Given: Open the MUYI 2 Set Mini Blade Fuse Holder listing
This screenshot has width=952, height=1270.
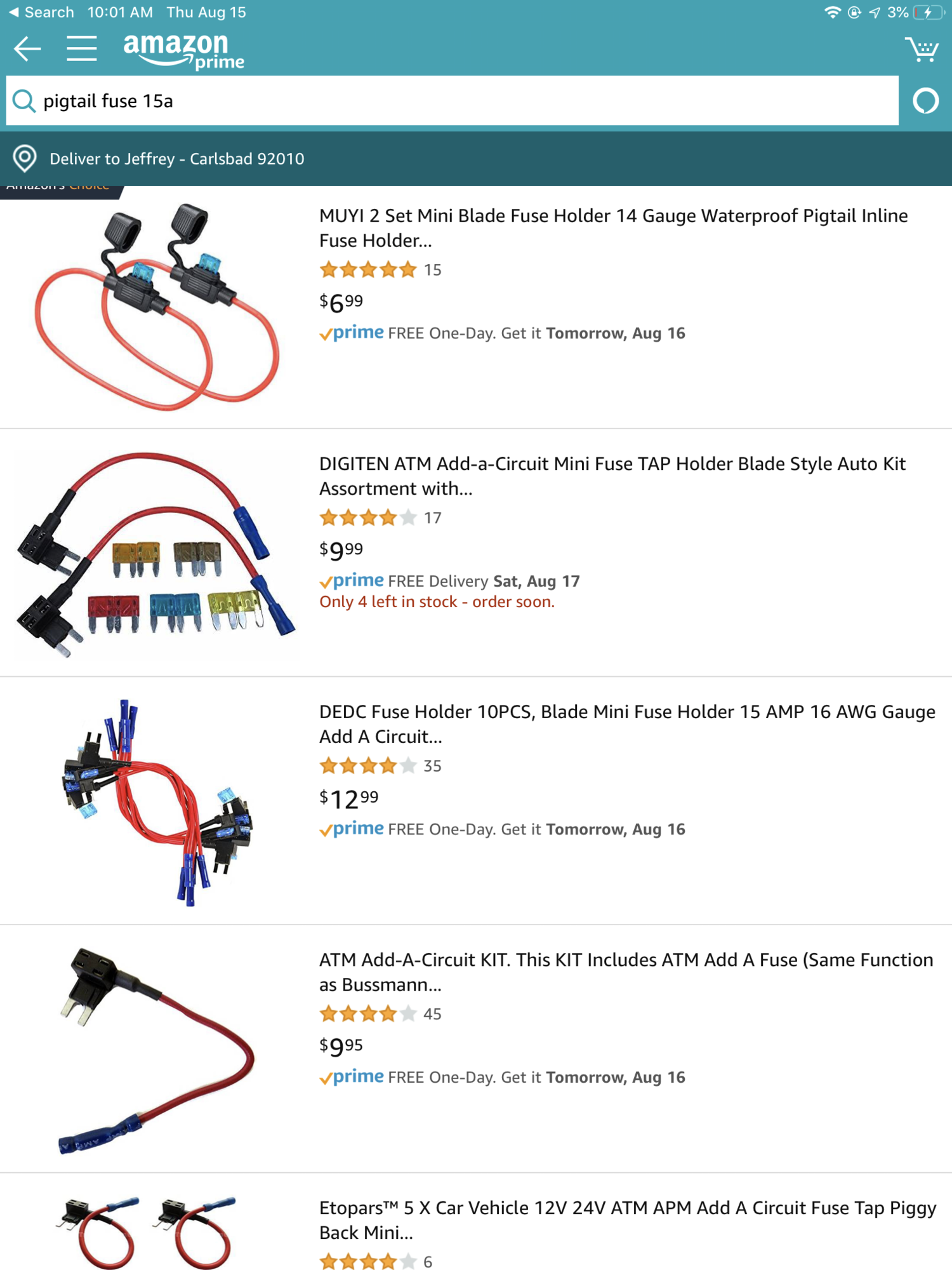Looking at the screenshot, I should (613, 228).
